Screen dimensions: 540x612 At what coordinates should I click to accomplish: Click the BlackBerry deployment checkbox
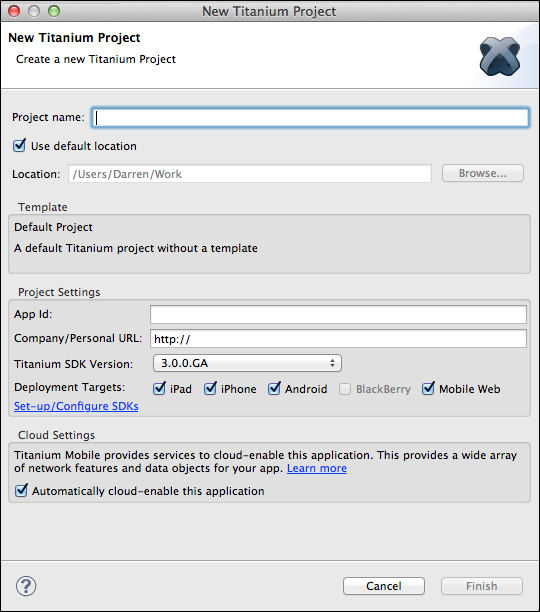[x=345, y=389]
